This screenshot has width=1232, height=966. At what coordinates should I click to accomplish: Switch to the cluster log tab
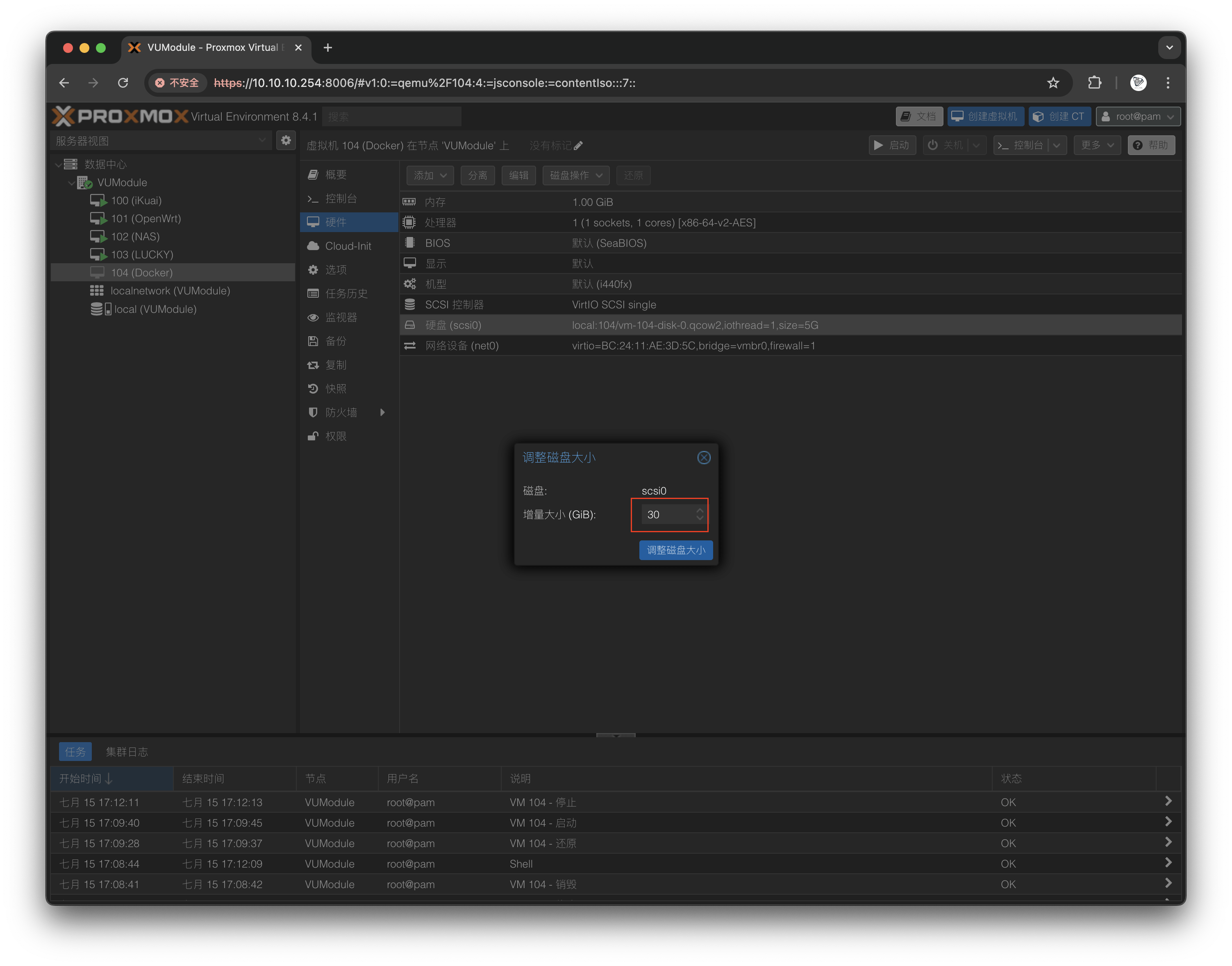[127, 752]
